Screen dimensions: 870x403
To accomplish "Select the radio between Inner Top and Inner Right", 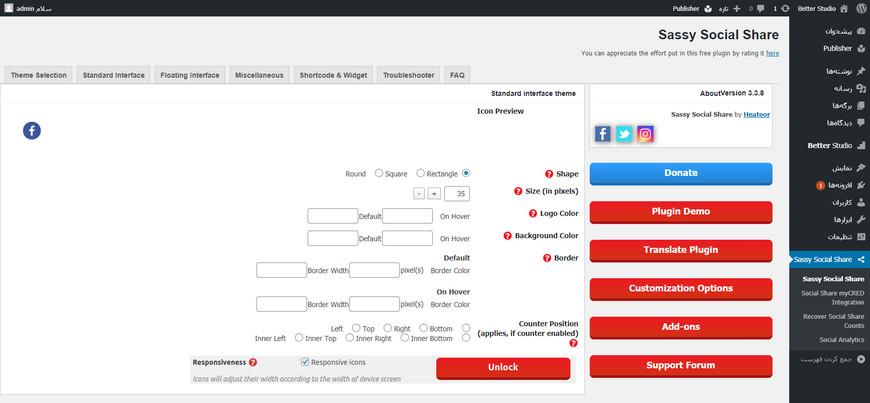I will coord(350,337).
